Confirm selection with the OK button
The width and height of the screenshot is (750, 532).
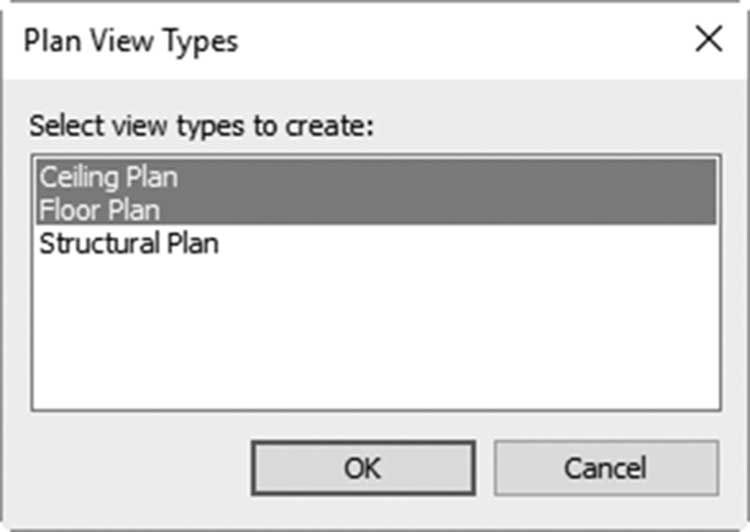click(x=363, y=468)
